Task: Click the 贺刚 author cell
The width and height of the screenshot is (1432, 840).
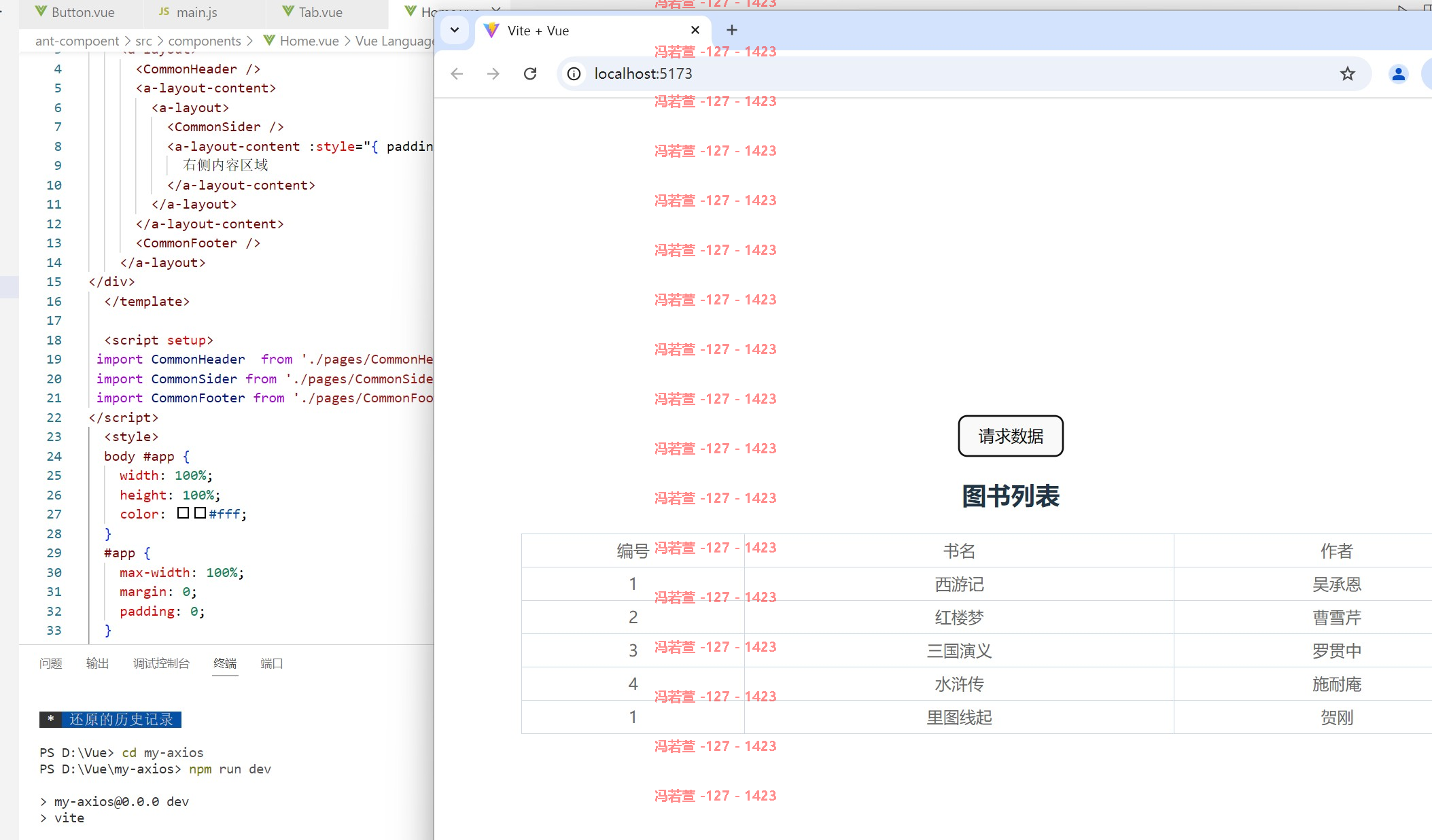Action: click(x=1337, y=717)
